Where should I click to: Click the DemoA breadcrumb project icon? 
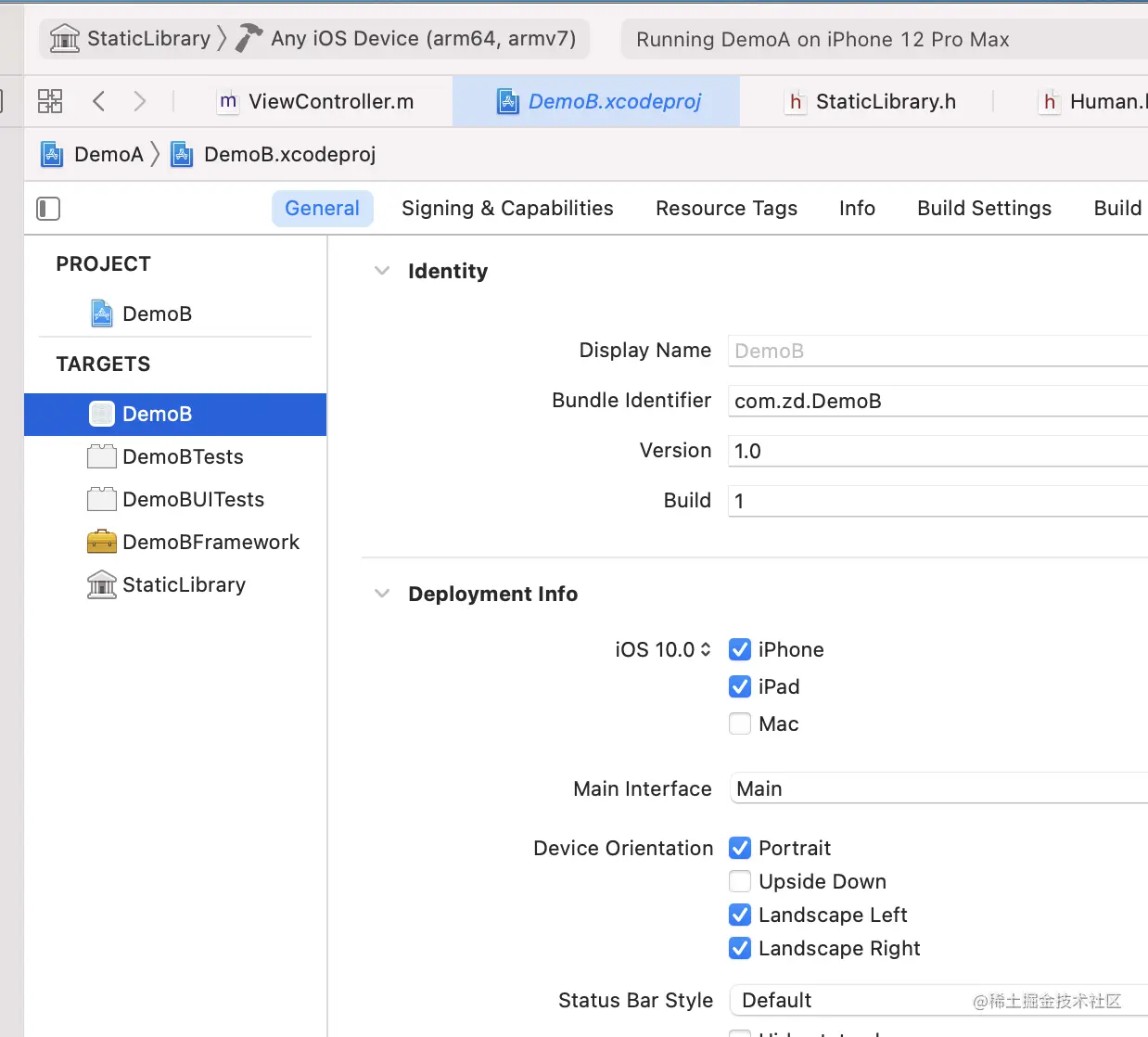52,154
